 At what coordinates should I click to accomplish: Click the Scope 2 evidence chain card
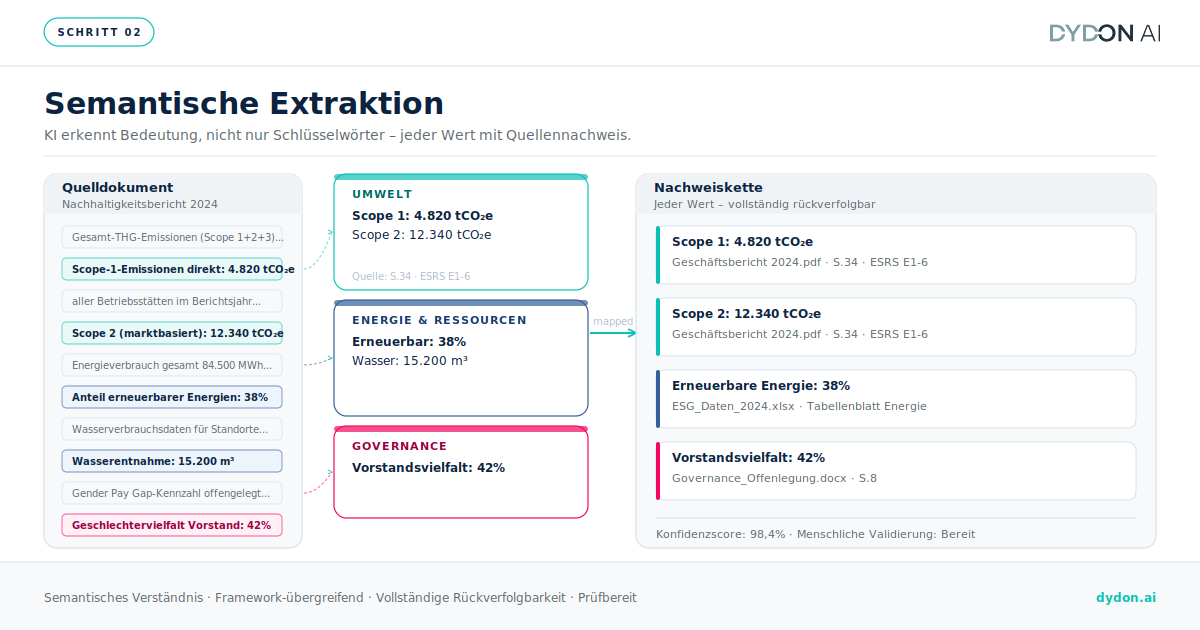(896, 327)
